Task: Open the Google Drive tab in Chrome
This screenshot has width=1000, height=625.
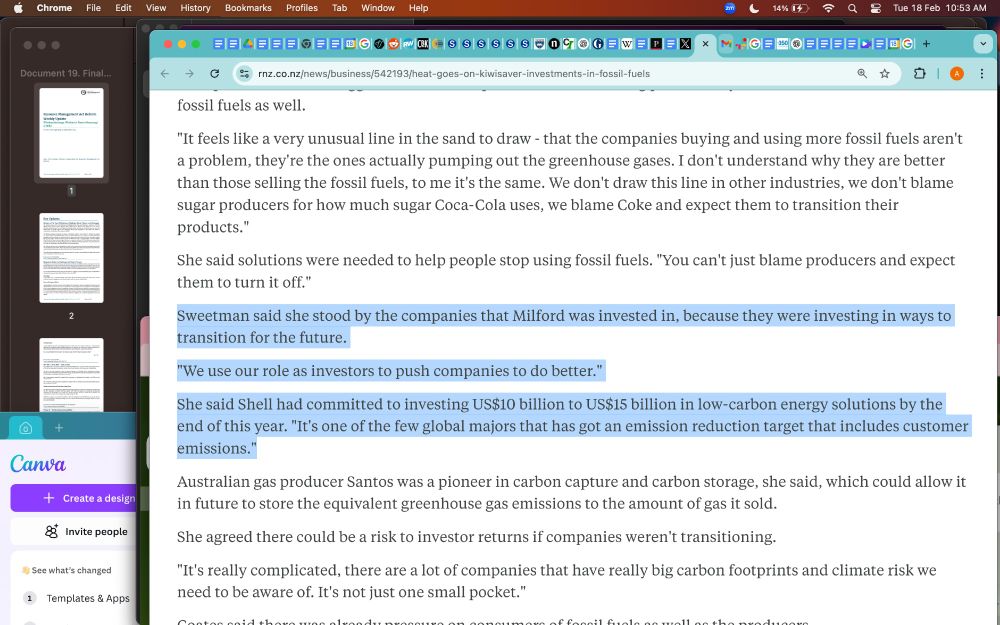Action: (247, 43)
